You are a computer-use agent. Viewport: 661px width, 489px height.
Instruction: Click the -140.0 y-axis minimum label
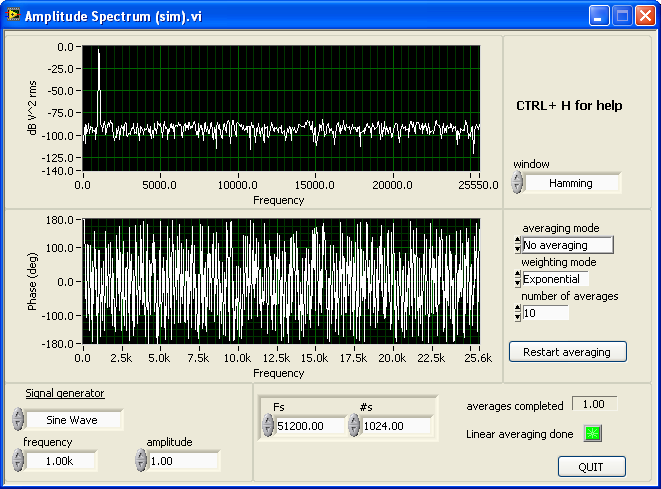pyautogui.click(x=57, y=171)
